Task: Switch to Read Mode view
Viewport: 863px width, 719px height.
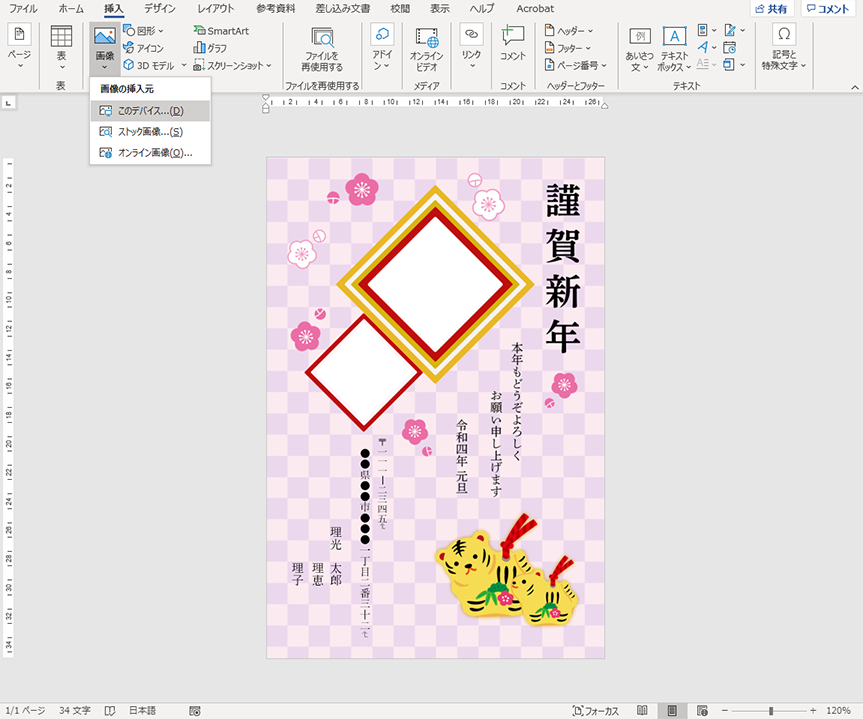Action: tap(642, 711)
